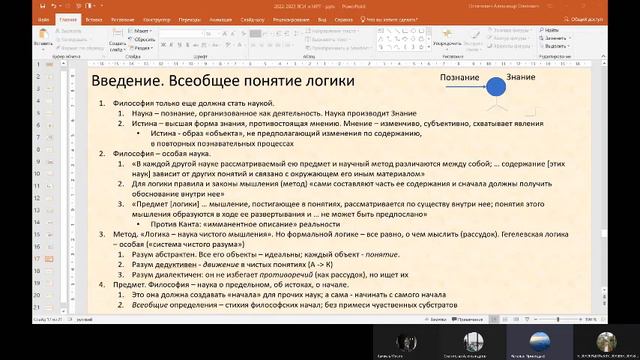Switch to the Анимация tab
This screenshot has width=640, height=360.
(220, 20)
